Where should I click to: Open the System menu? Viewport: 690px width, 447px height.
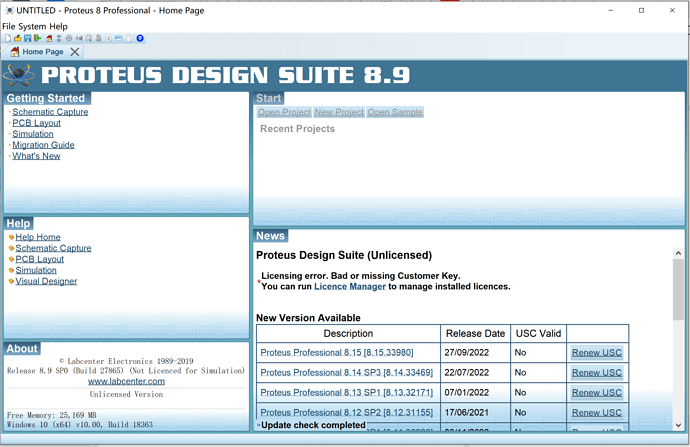pyautogui.click(x=32, y=26)
